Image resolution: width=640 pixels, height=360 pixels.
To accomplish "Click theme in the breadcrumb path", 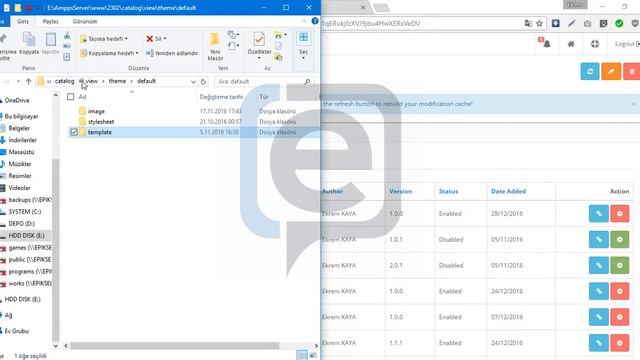I will tap(117, 81).
